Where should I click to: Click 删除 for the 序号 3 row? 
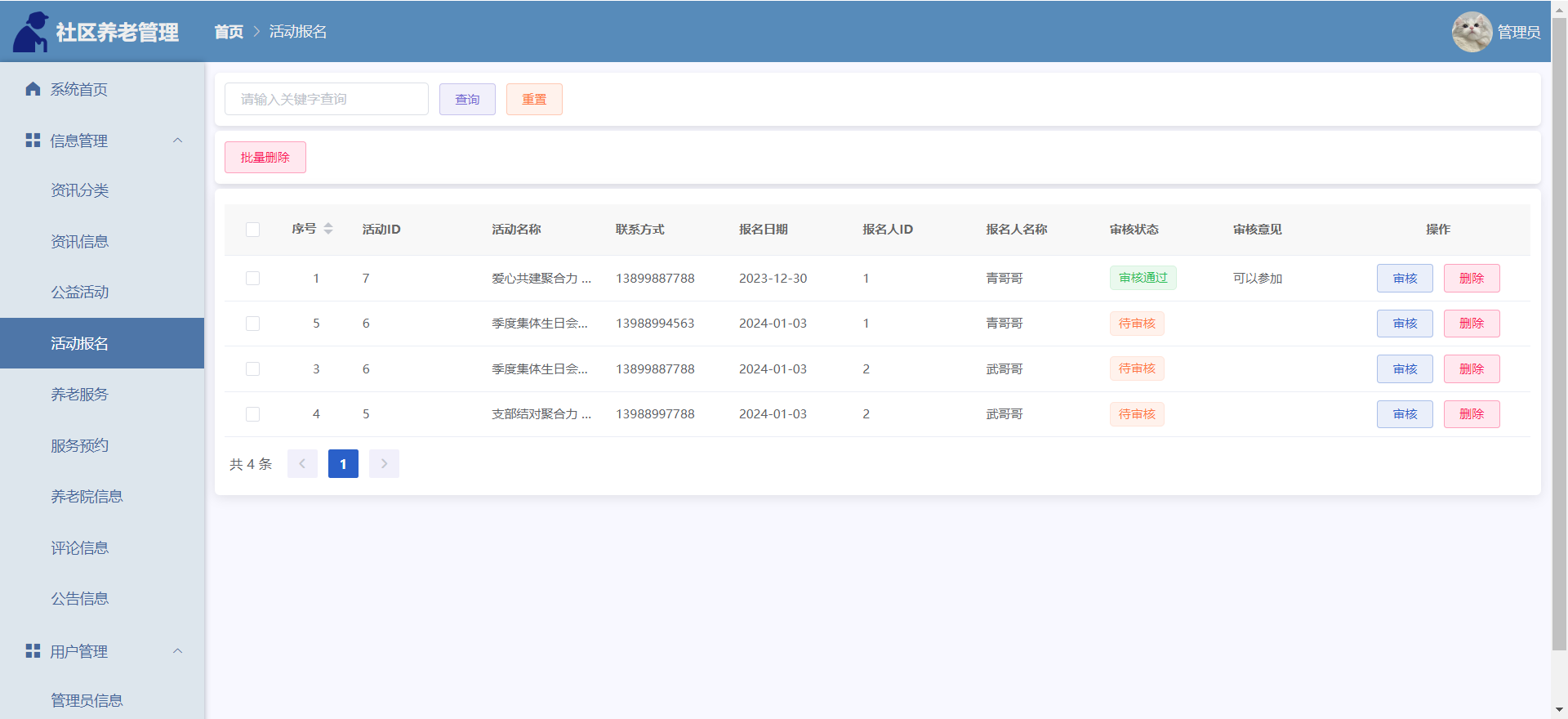(1472, 369)
